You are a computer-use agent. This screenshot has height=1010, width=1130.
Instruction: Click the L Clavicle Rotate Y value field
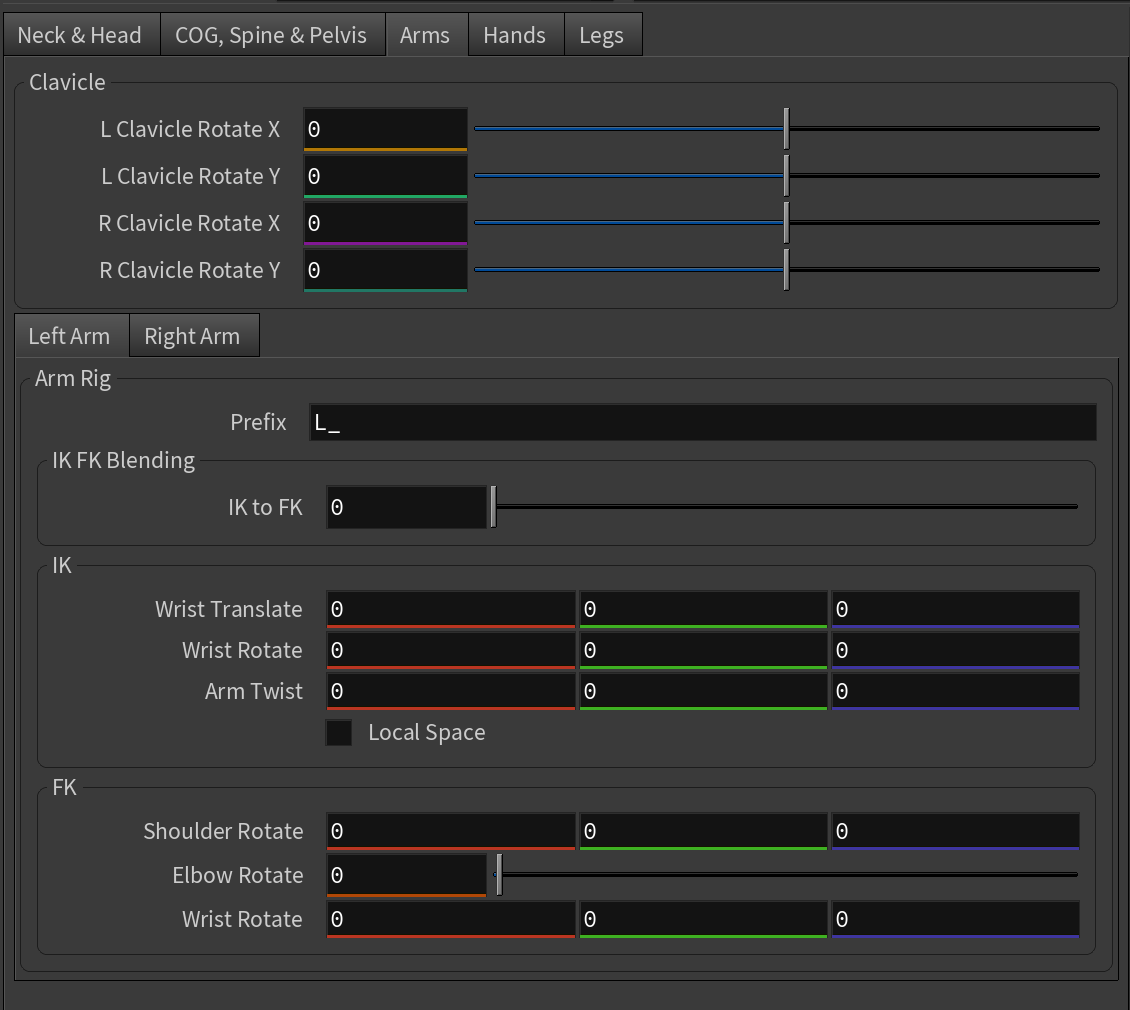click(385, 177)
